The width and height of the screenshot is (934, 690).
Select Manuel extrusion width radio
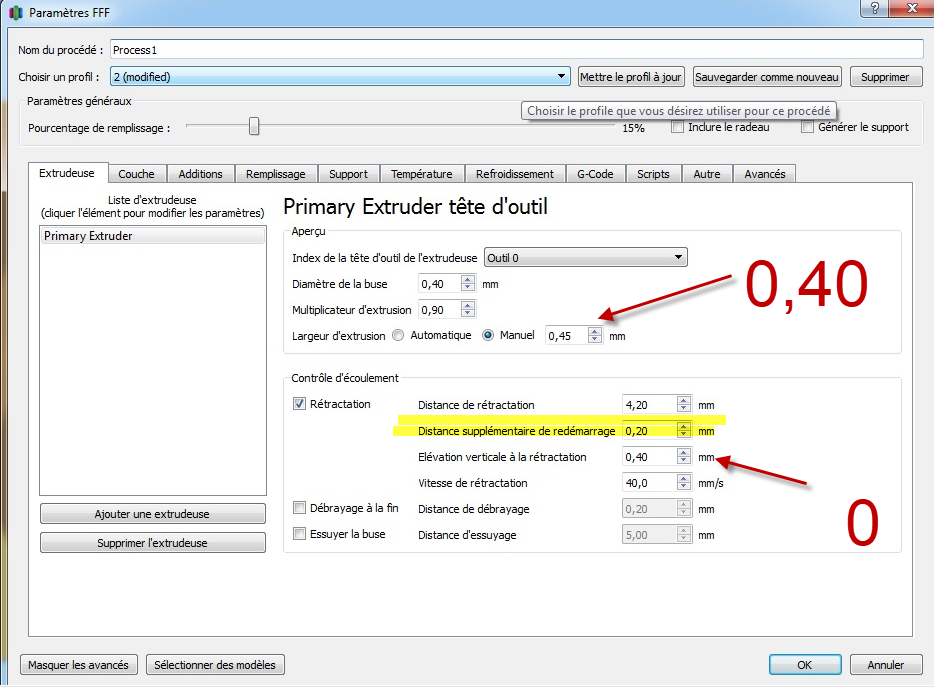[488, 335]
